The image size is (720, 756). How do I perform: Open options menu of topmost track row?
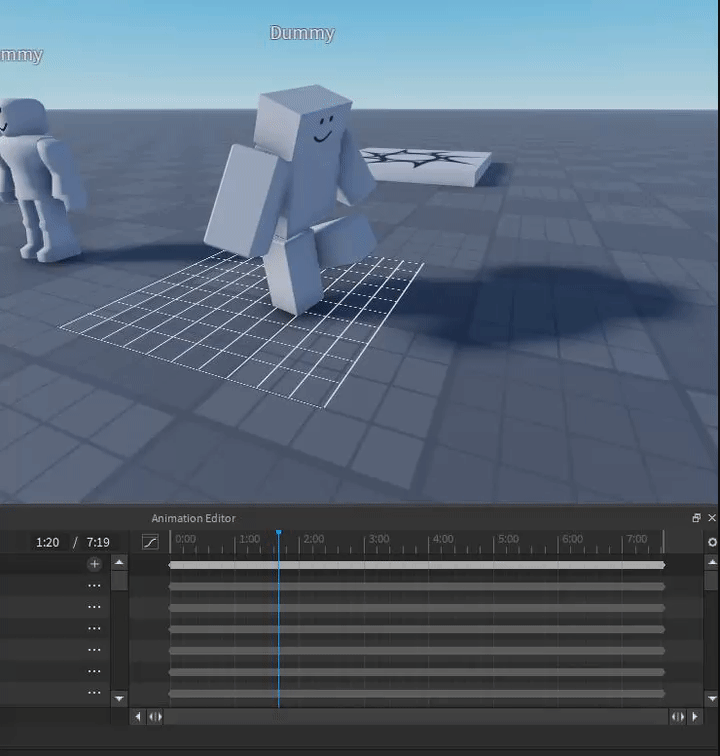[95, 586]
